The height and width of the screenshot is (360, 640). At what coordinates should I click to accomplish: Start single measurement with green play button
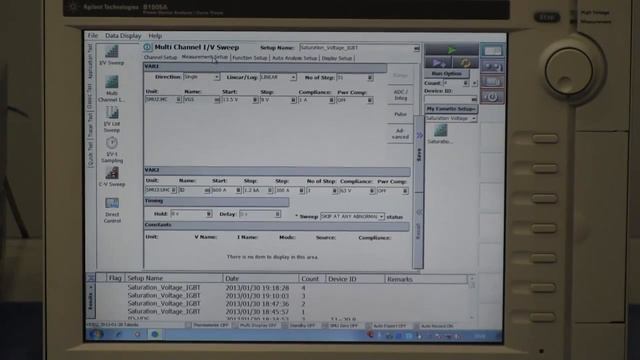coord(451,50)
